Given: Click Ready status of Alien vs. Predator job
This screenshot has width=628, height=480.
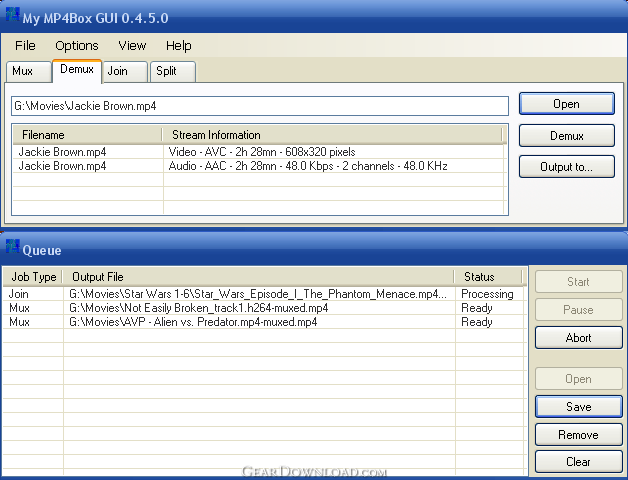Looking at the screenshot, I should 477,322.
